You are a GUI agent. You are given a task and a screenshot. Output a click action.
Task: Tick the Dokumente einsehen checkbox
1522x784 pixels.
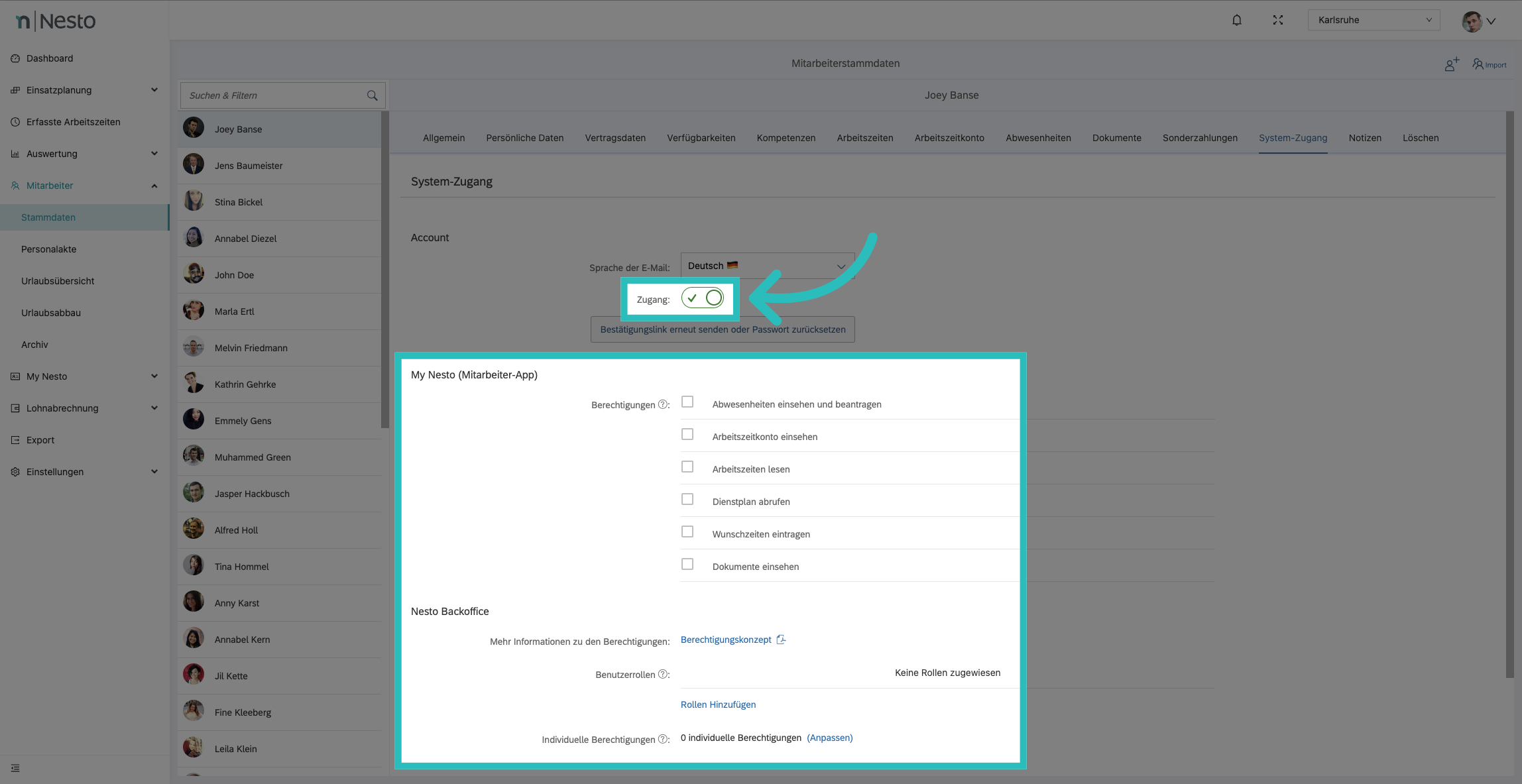coord(687,565)
